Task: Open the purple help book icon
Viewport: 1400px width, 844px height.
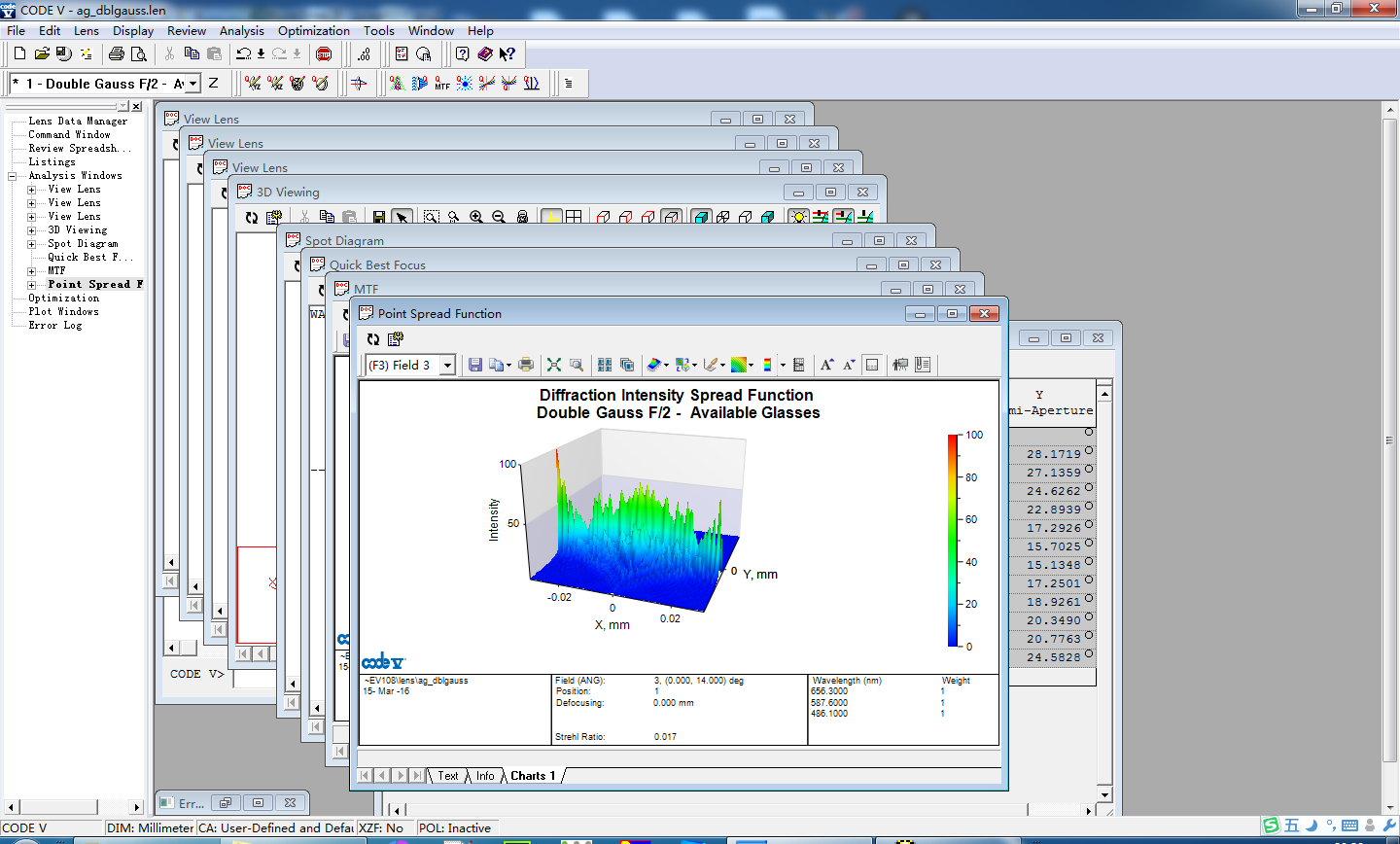Action: coord(485,53)
